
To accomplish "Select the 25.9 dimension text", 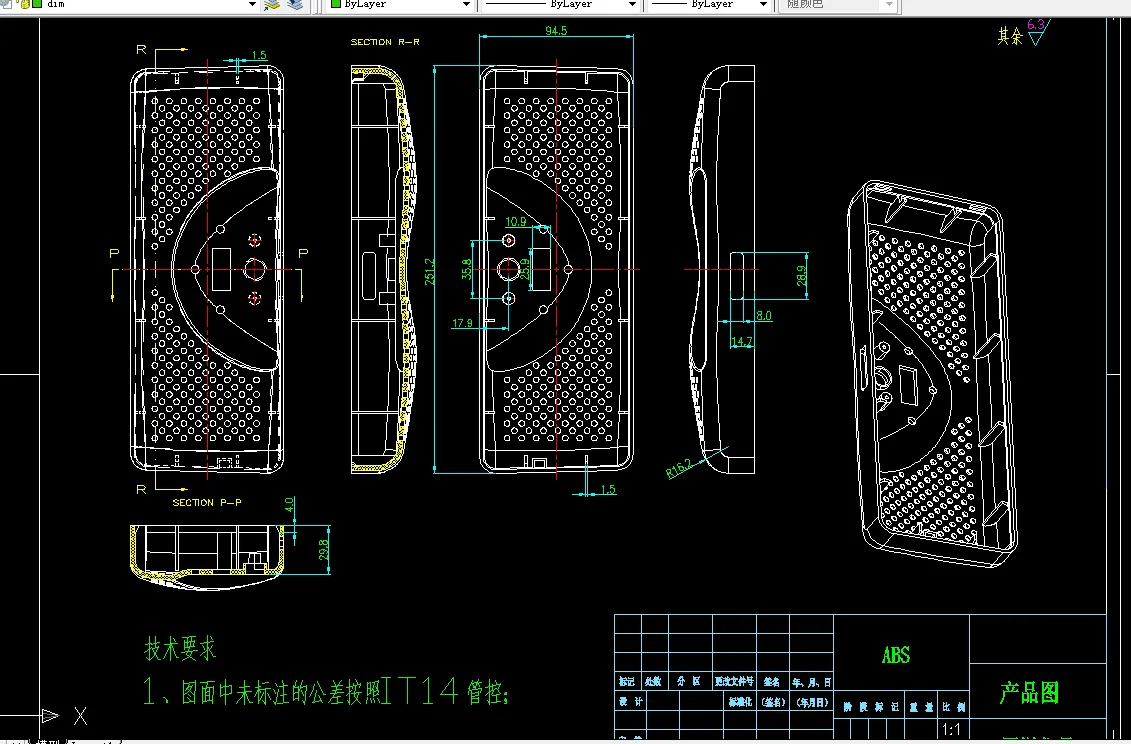I will [524, 269].
